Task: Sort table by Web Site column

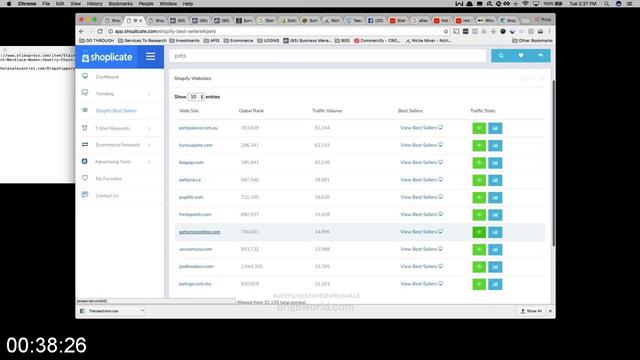Action: pyautogui.click(x=189, y=111)
